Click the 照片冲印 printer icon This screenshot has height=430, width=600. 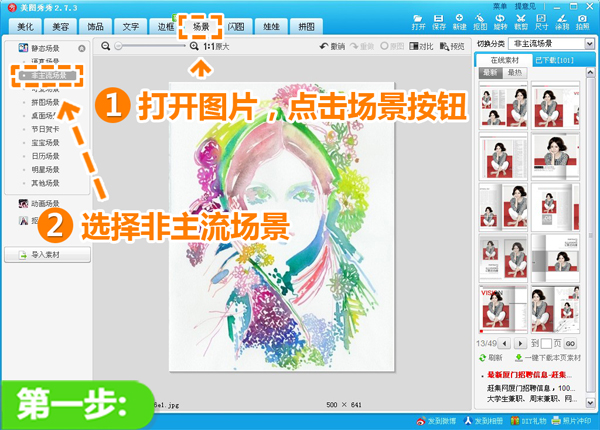click(x=556, y=421)
